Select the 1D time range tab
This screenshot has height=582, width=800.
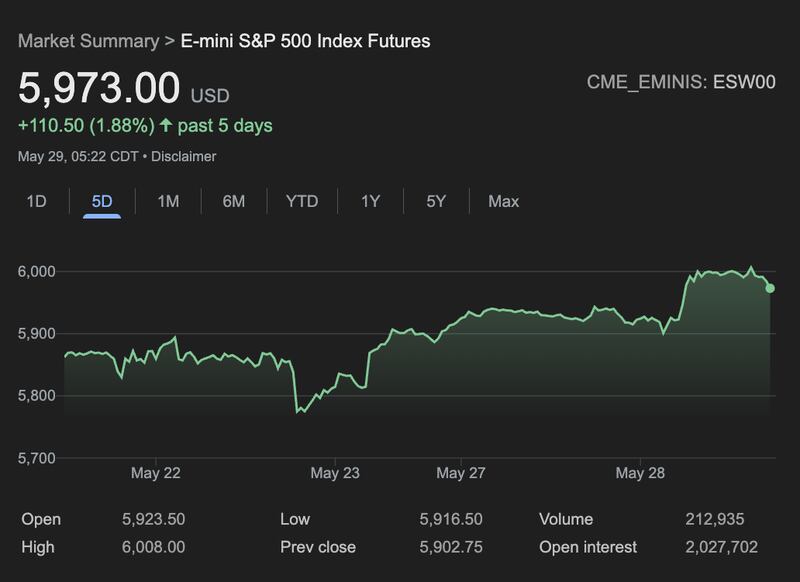tap(36, 201)
